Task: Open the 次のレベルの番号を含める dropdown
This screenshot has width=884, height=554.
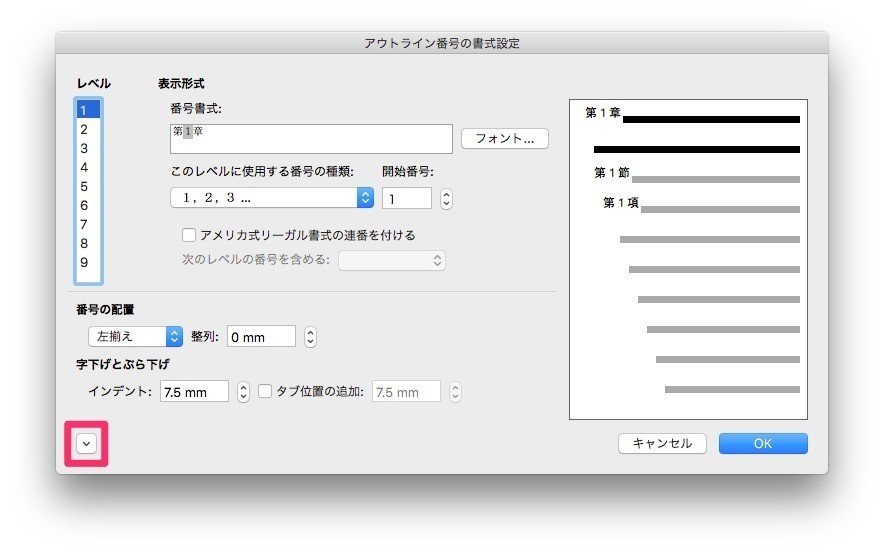Action: (392, 260)
